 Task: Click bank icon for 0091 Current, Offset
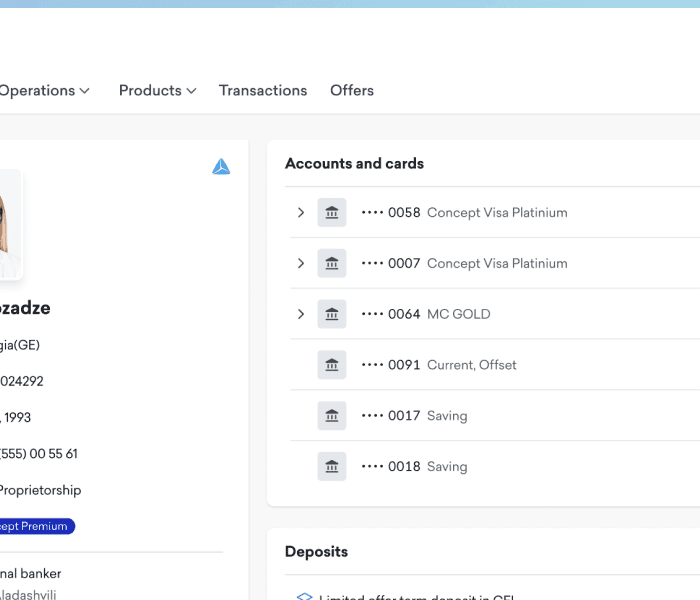pyautogui.click(x=332, y=365)
